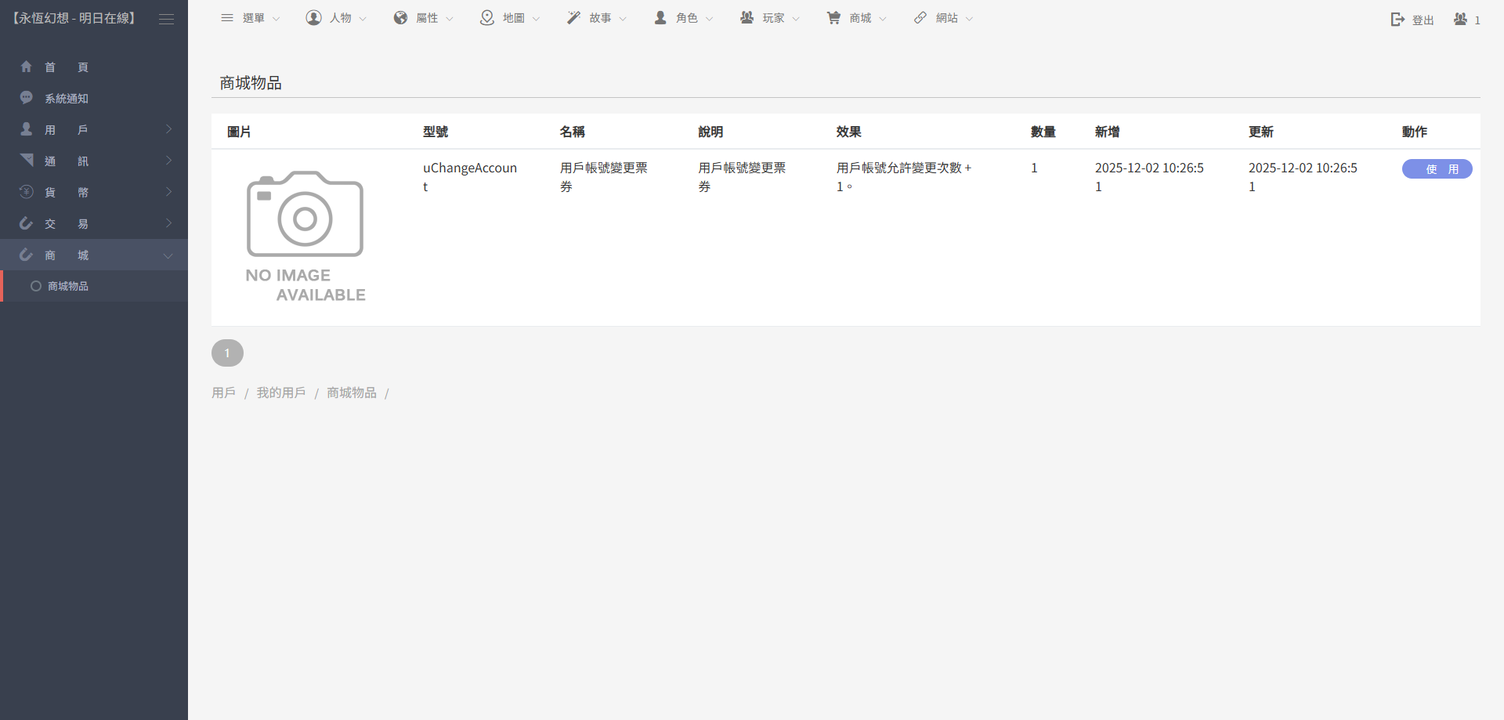Open the 人物 top menu
The image size is (1504, 720).
pyautogui.click(x=336, y=18)
